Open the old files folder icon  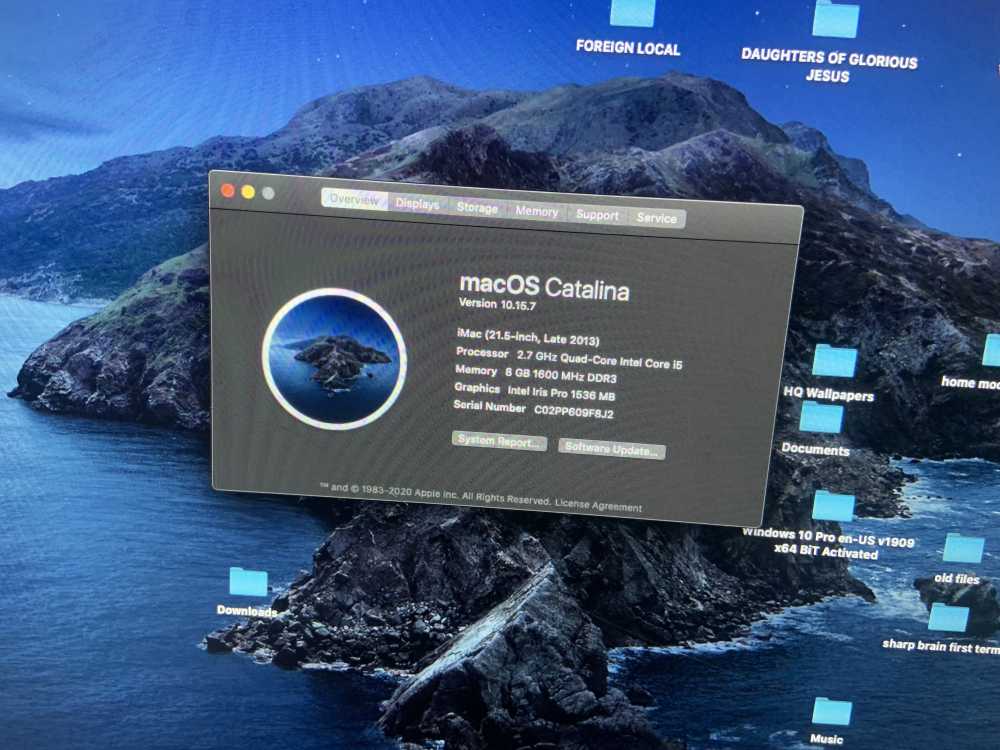pyautogui.click(x=964, y=548)
